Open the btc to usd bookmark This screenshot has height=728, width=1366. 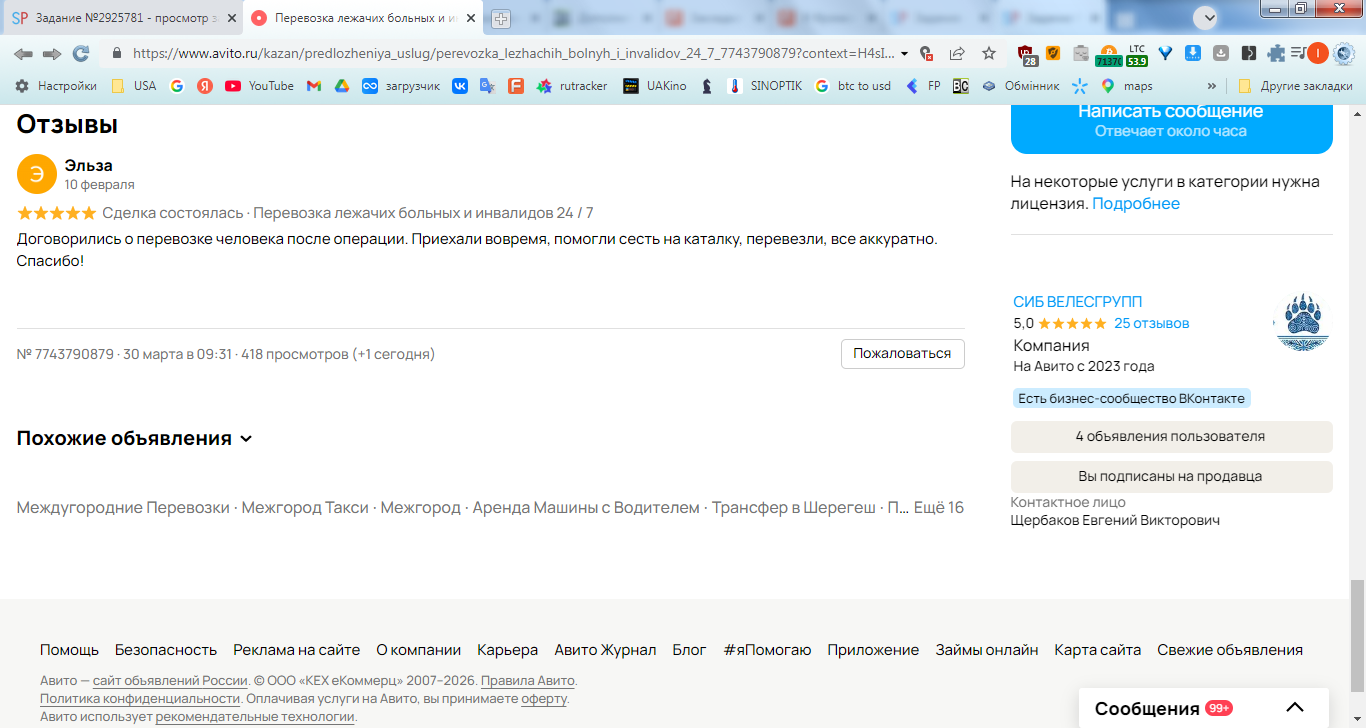(852, 86)
